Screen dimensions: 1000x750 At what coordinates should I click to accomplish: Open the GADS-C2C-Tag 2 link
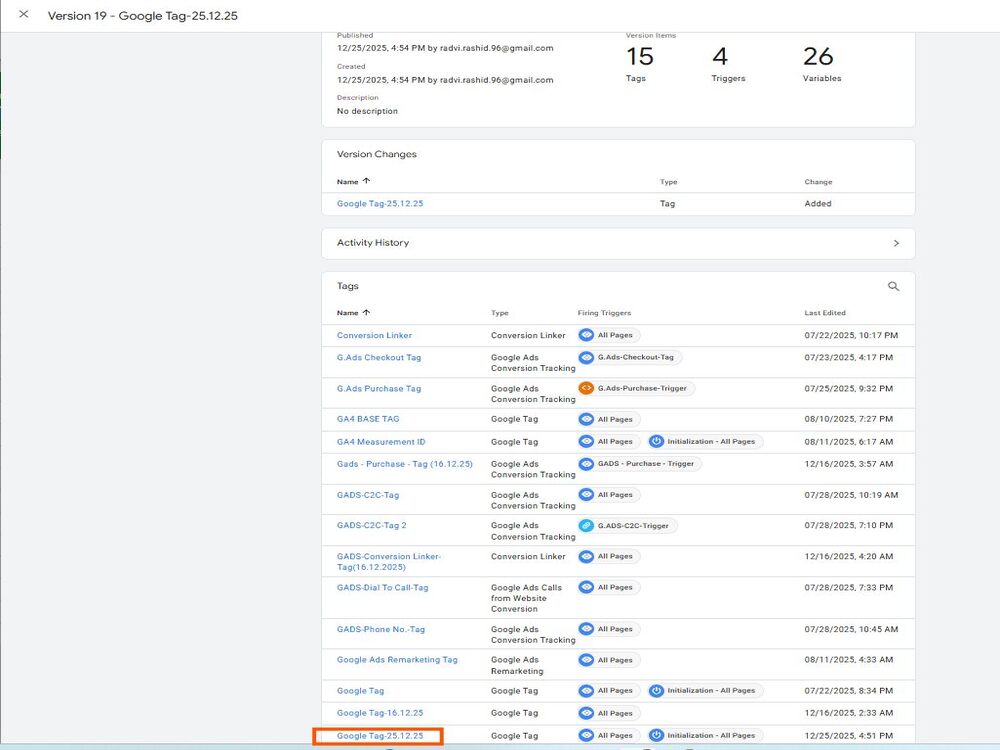point(372,526)
